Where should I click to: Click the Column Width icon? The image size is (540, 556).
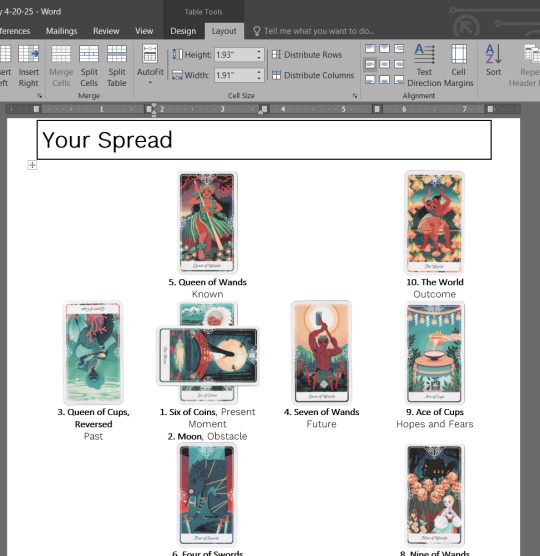pos(177,75)
